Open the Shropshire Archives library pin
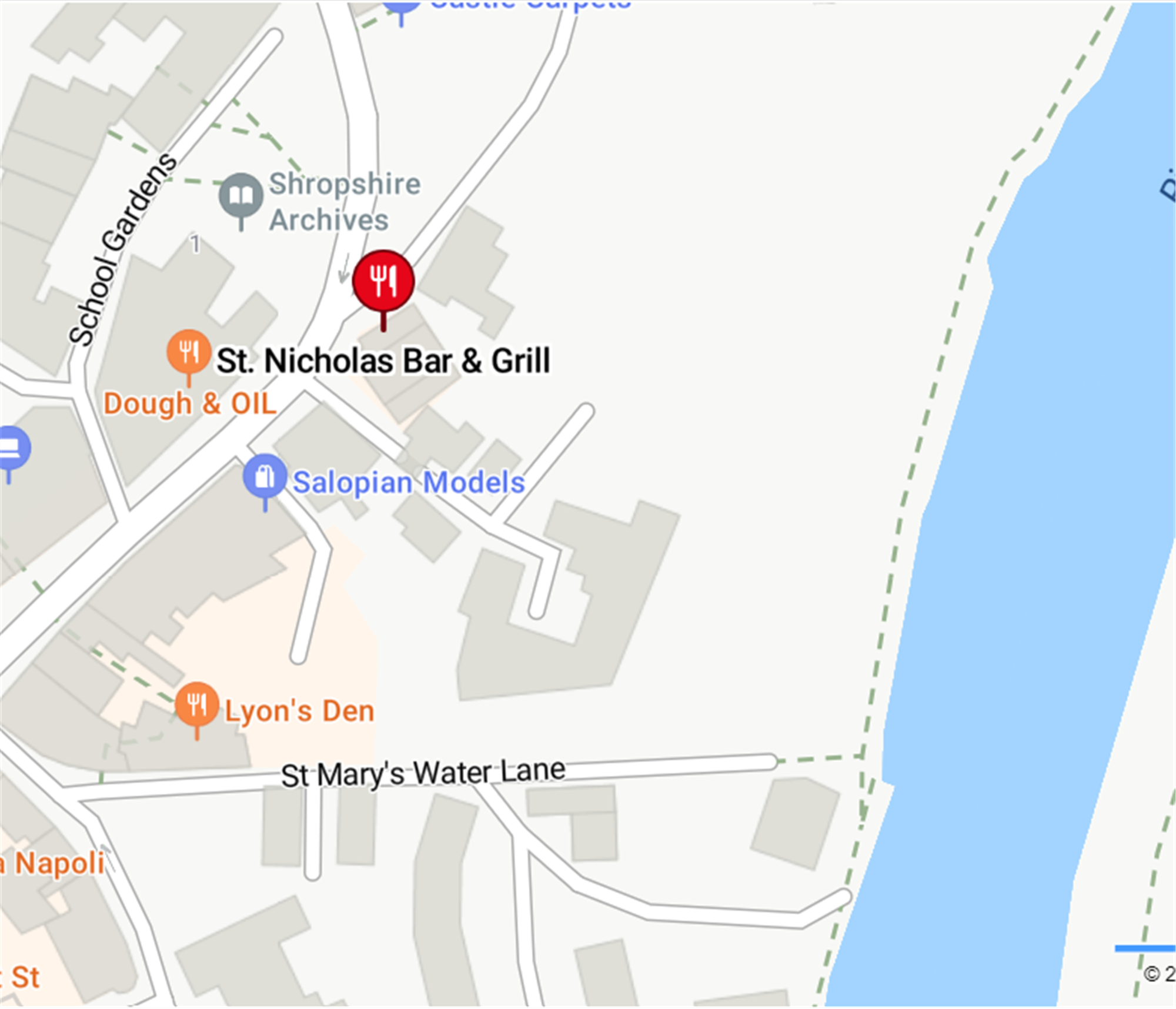The height and width of the screenshot is (1009, 1176). coord(240,196)
